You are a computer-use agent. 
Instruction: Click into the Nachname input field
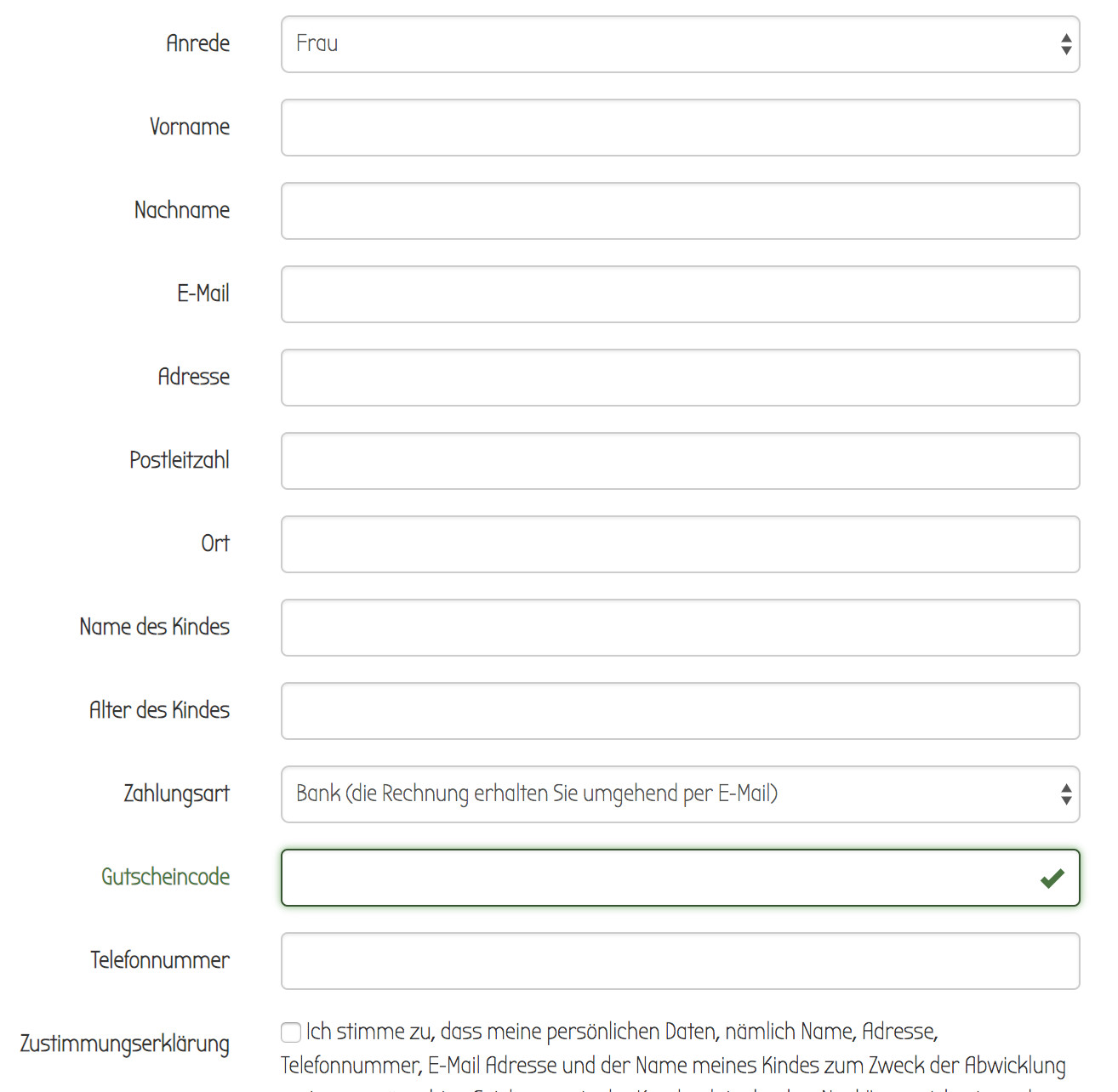tap(679, 211)
